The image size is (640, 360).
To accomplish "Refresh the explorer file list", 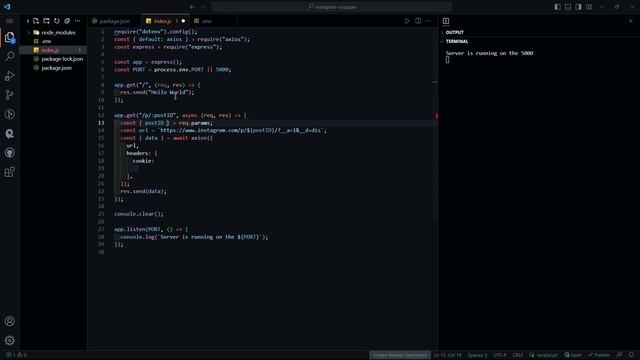I will [57, 21].
